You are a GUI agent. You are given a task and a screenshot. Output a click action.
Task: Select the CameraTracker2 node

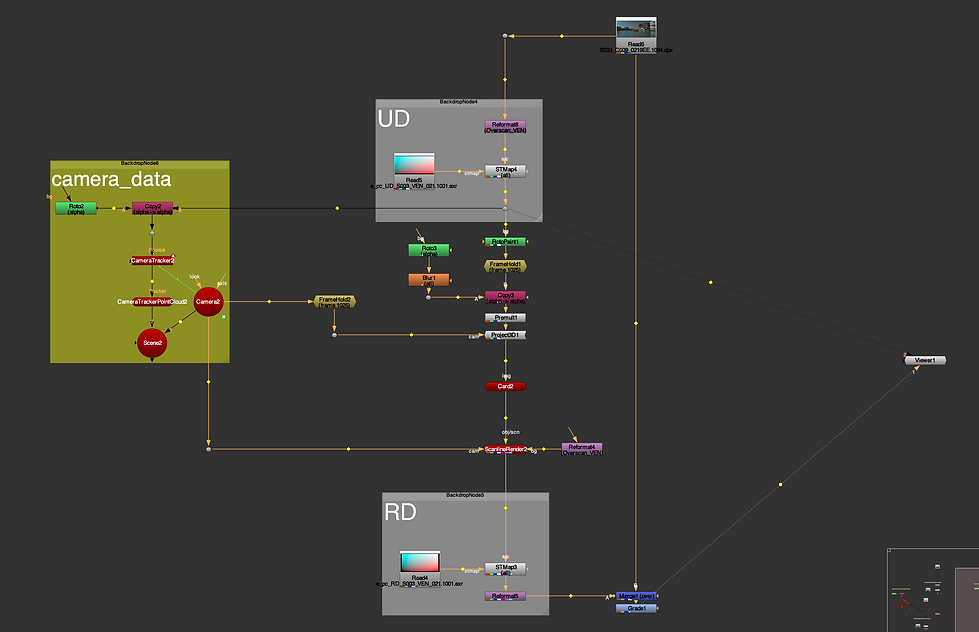tap(152, 260)
